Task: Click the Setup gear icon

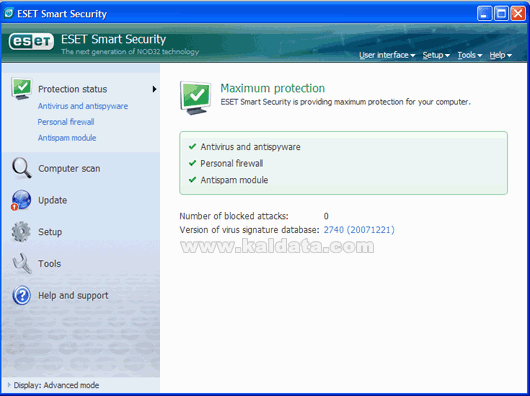Action: tap(21, 231)
